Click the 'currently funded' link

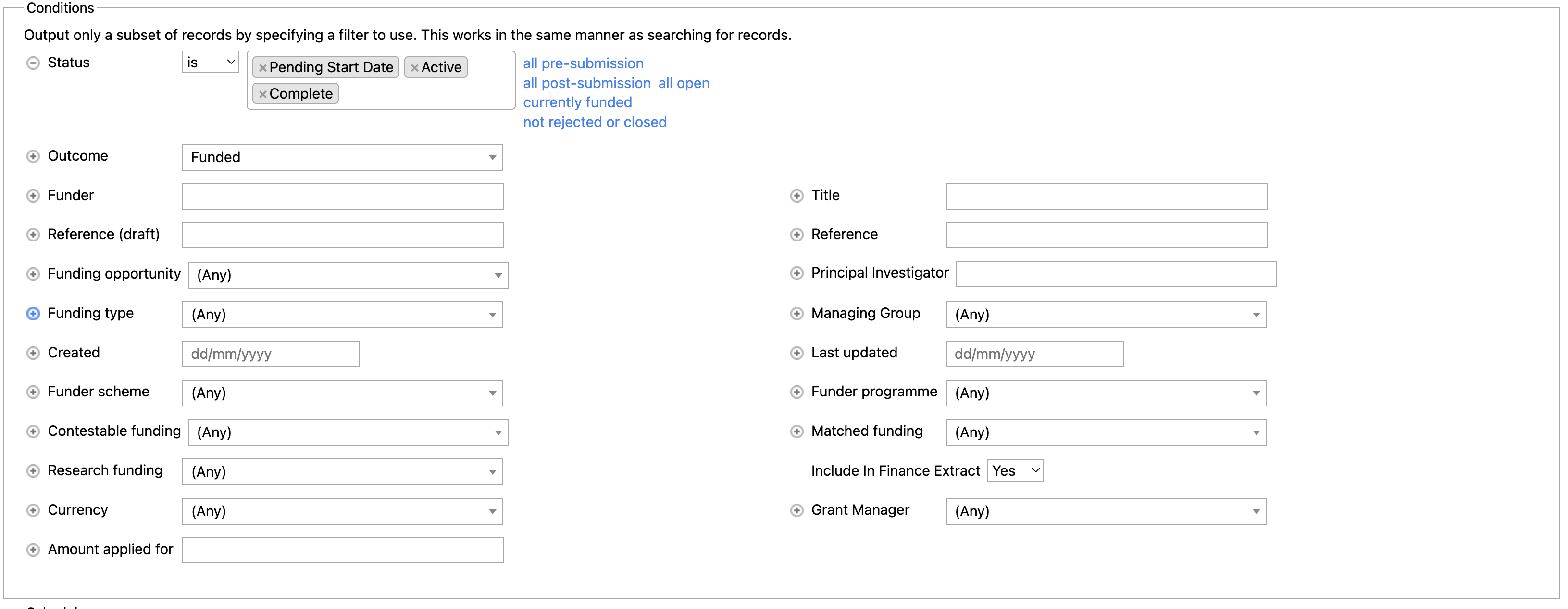577,102
